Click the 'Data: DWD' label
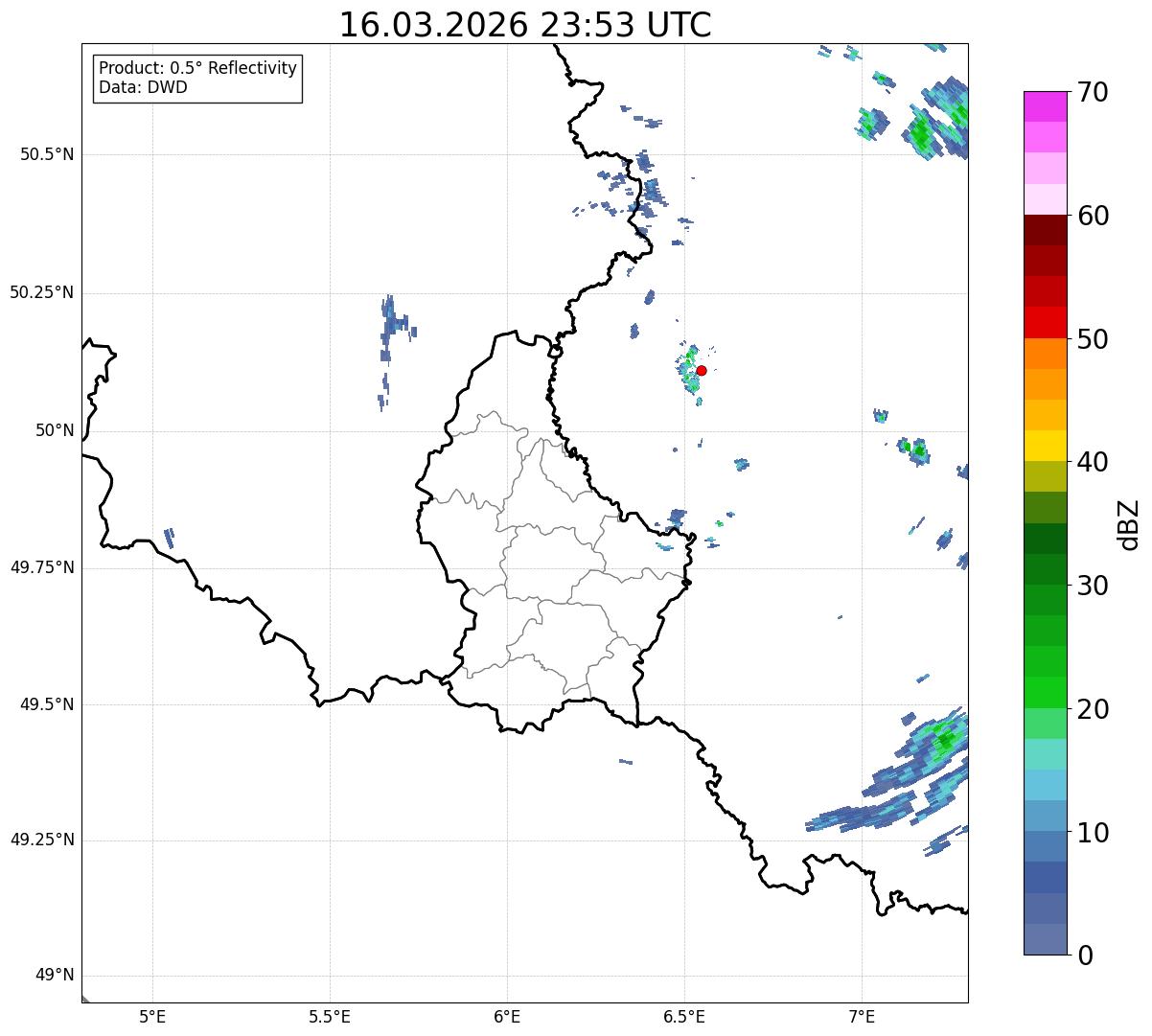 pos(143,88)
